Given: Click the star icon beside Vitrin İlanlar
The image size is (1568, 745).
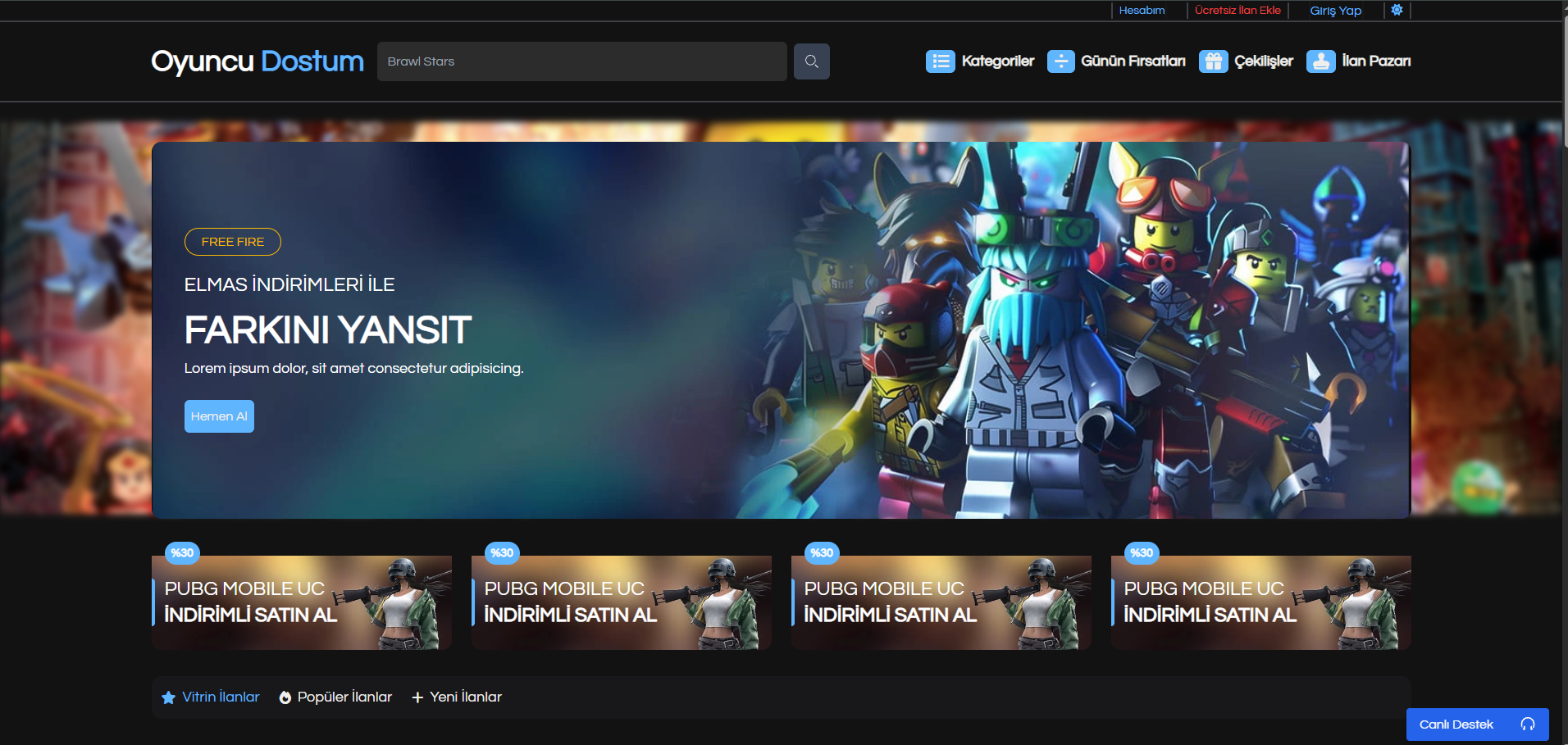Looking at the screenshot, I should pyautogui.click(x=169, y=697).
